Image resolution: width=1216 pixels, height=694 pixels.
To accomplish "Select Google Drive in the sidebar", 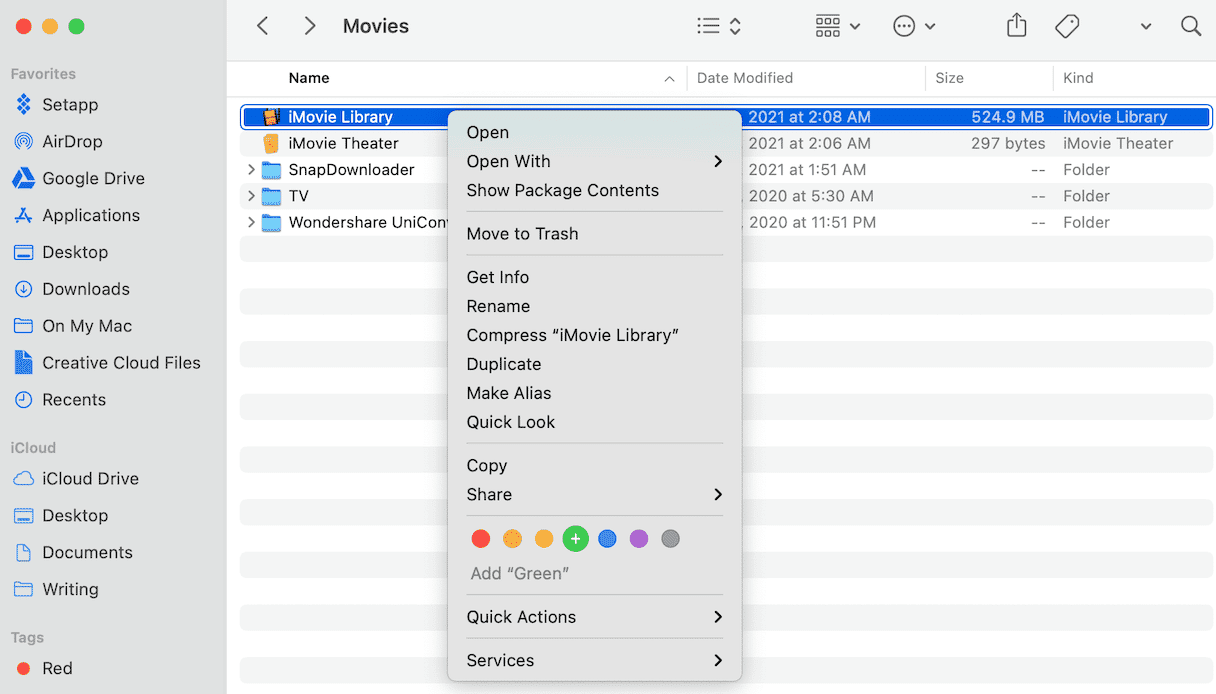I will [93, 179].
